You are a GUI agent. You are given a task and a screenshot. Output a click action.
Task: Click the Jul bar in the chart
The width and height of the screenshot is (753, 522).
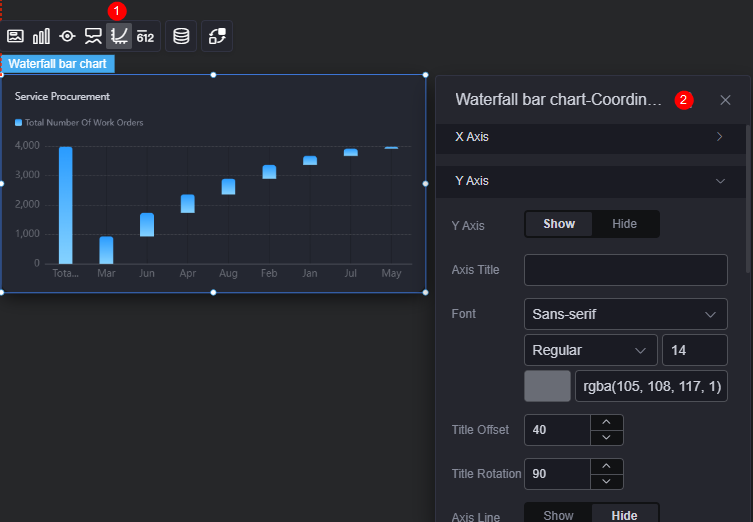[351, 152]
